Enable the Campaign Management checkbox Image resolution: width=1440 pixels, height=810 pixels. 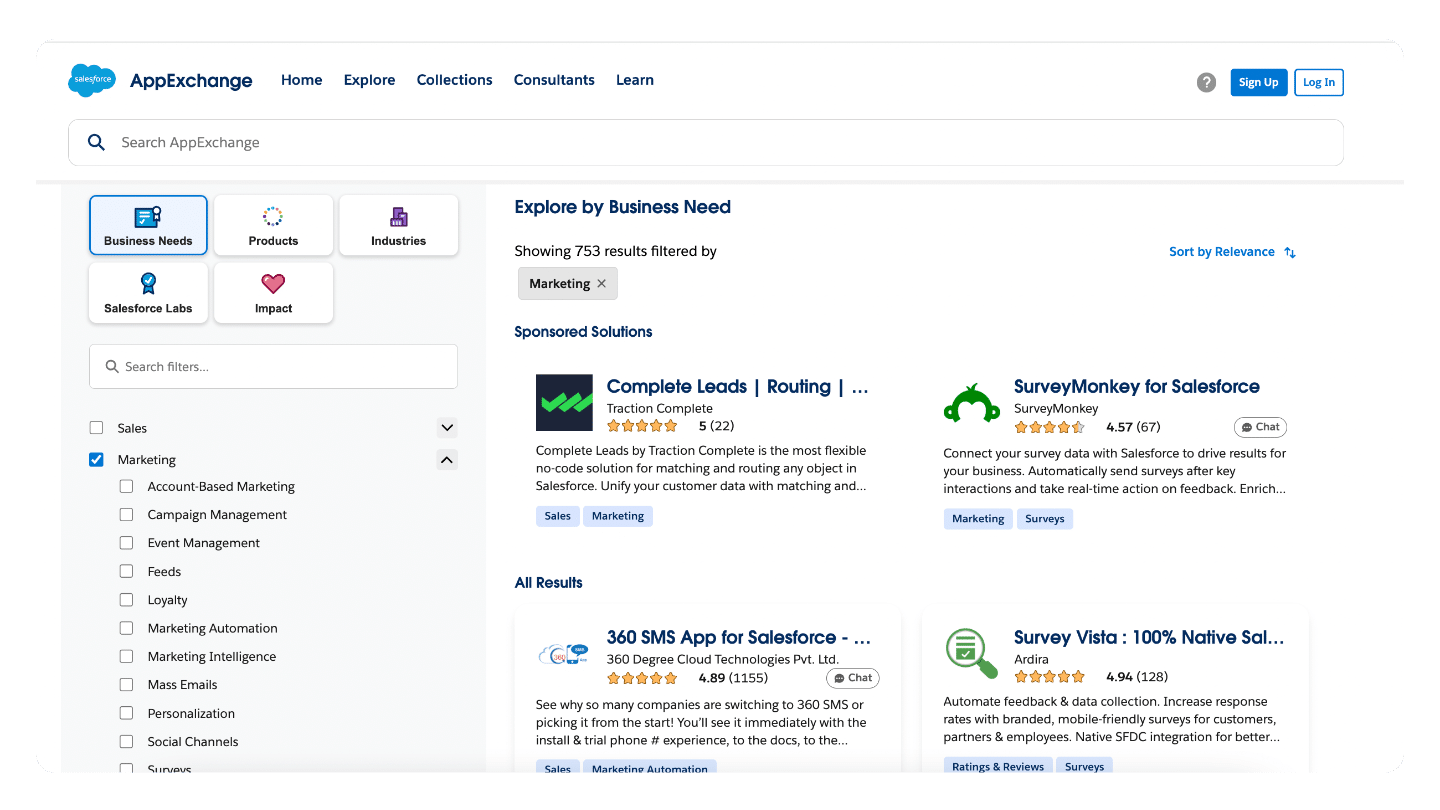pos(126,515)
